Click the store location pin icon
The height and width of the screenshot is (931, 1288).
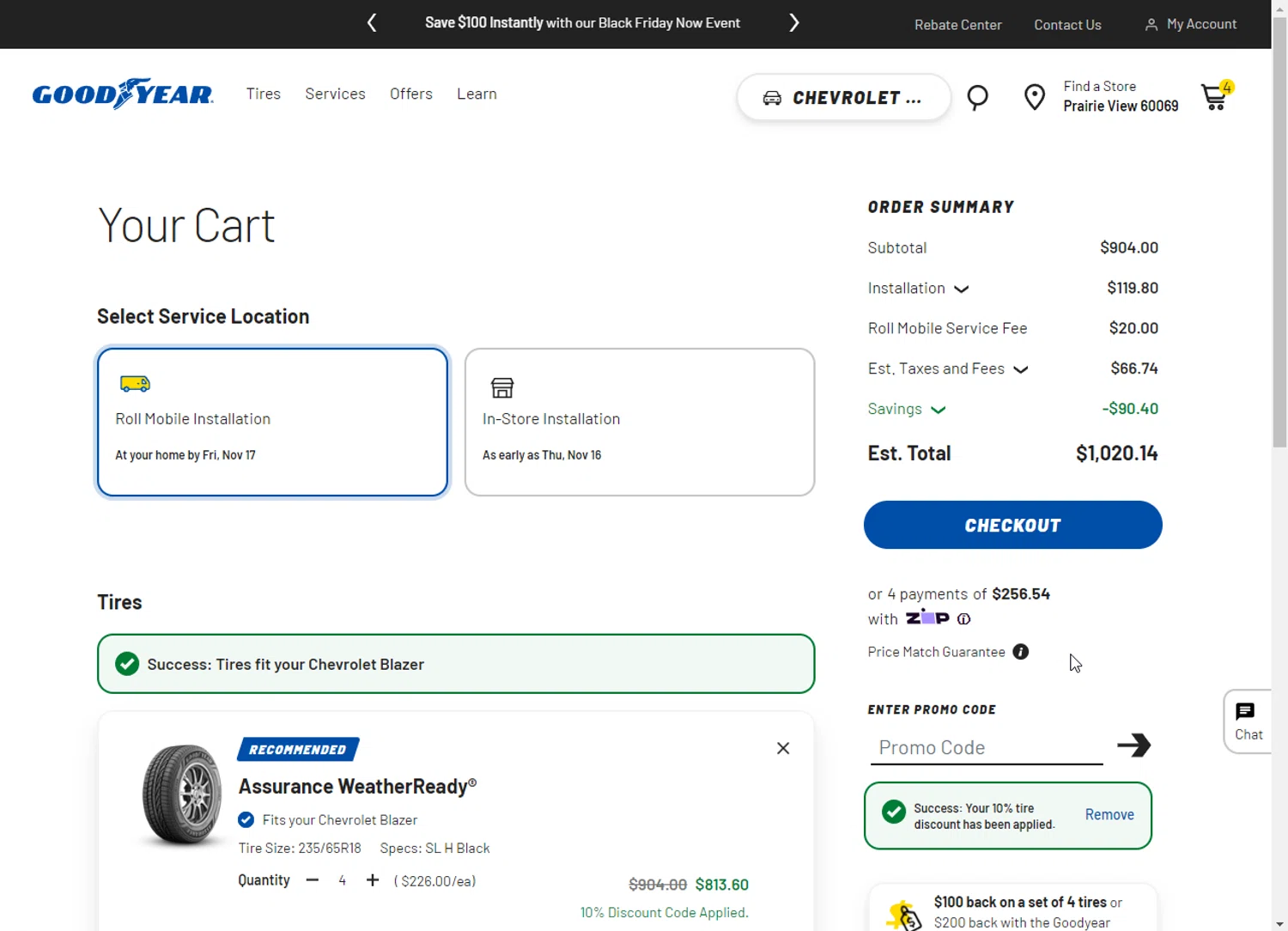pyautogui.click(x=1035, y=97)
